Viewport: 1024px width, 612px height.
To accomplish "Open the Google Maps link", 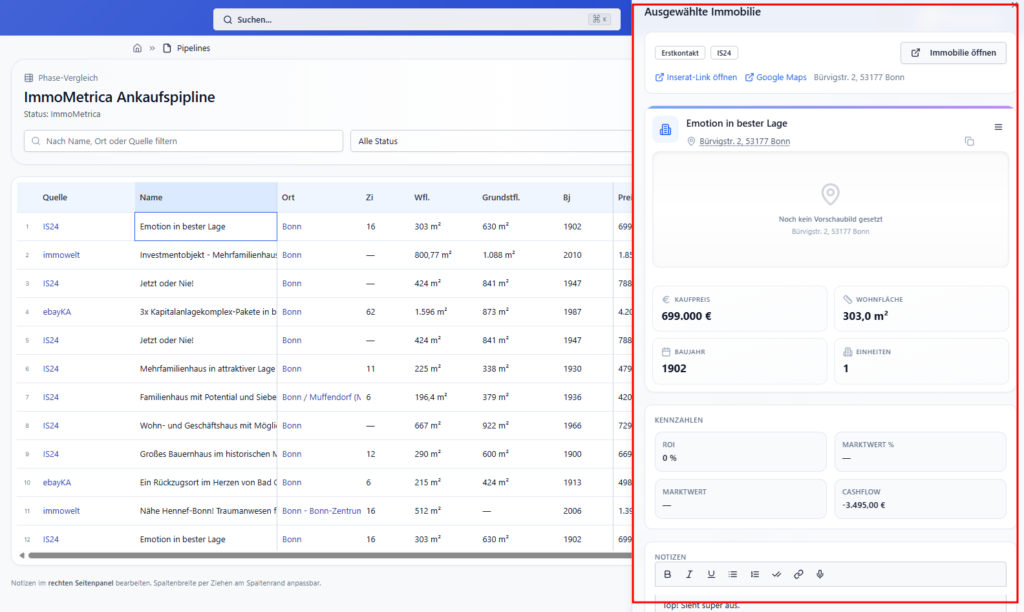I will tap(776, 77).
